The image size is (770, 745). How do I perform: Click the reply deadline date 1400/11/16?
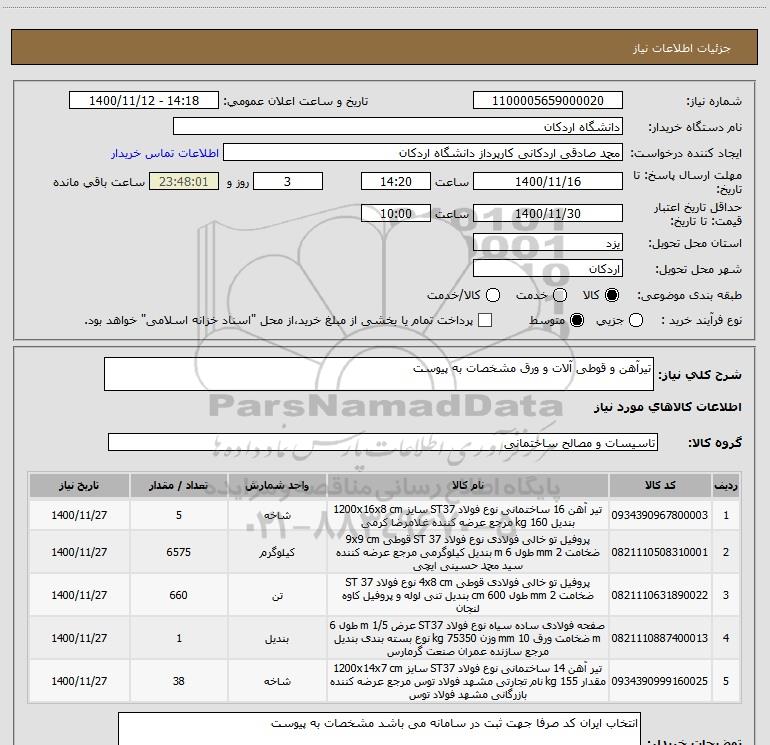pyautogui.click(x=548, y=181)
